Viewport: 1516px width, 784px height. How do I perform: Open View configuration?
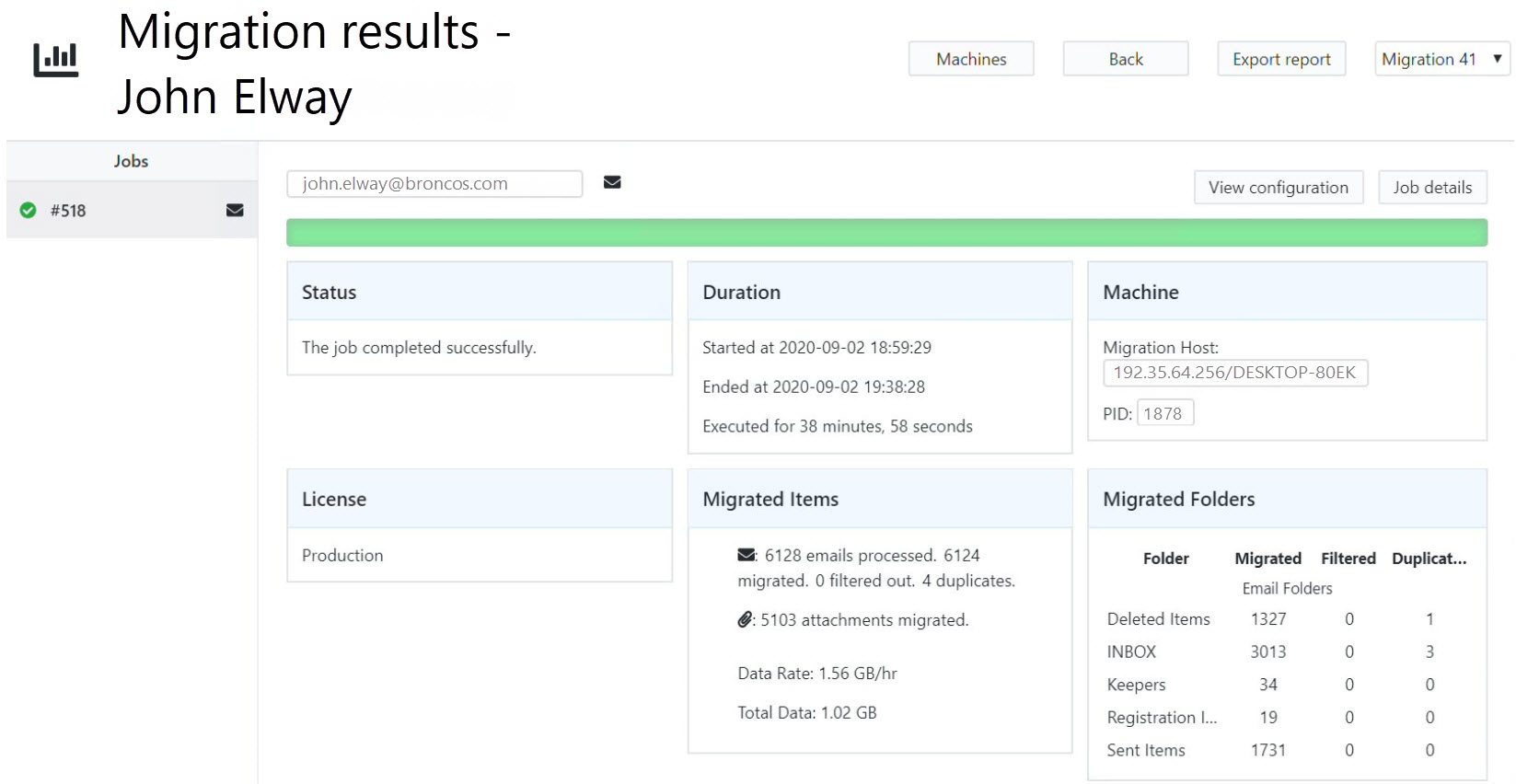pos(1279,188)
